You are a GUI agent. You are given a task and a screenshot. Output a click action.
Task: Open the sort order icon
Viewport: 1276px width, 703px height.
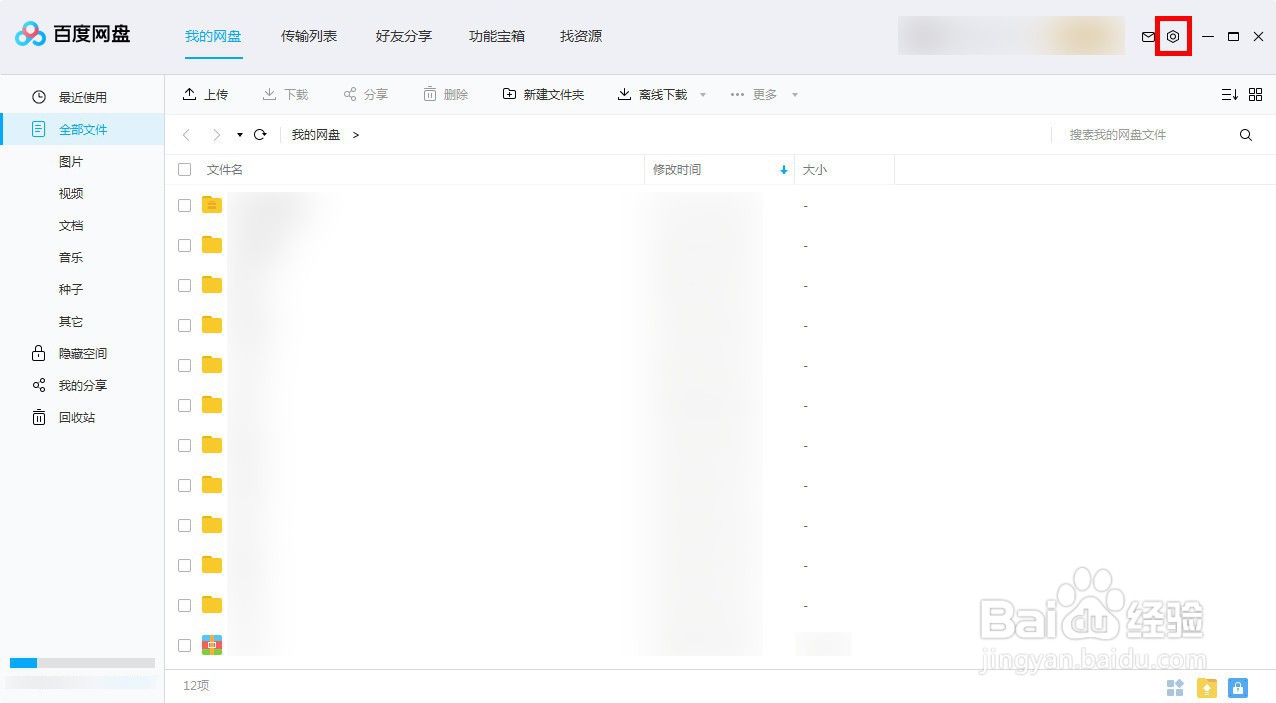click(1229, 94)
